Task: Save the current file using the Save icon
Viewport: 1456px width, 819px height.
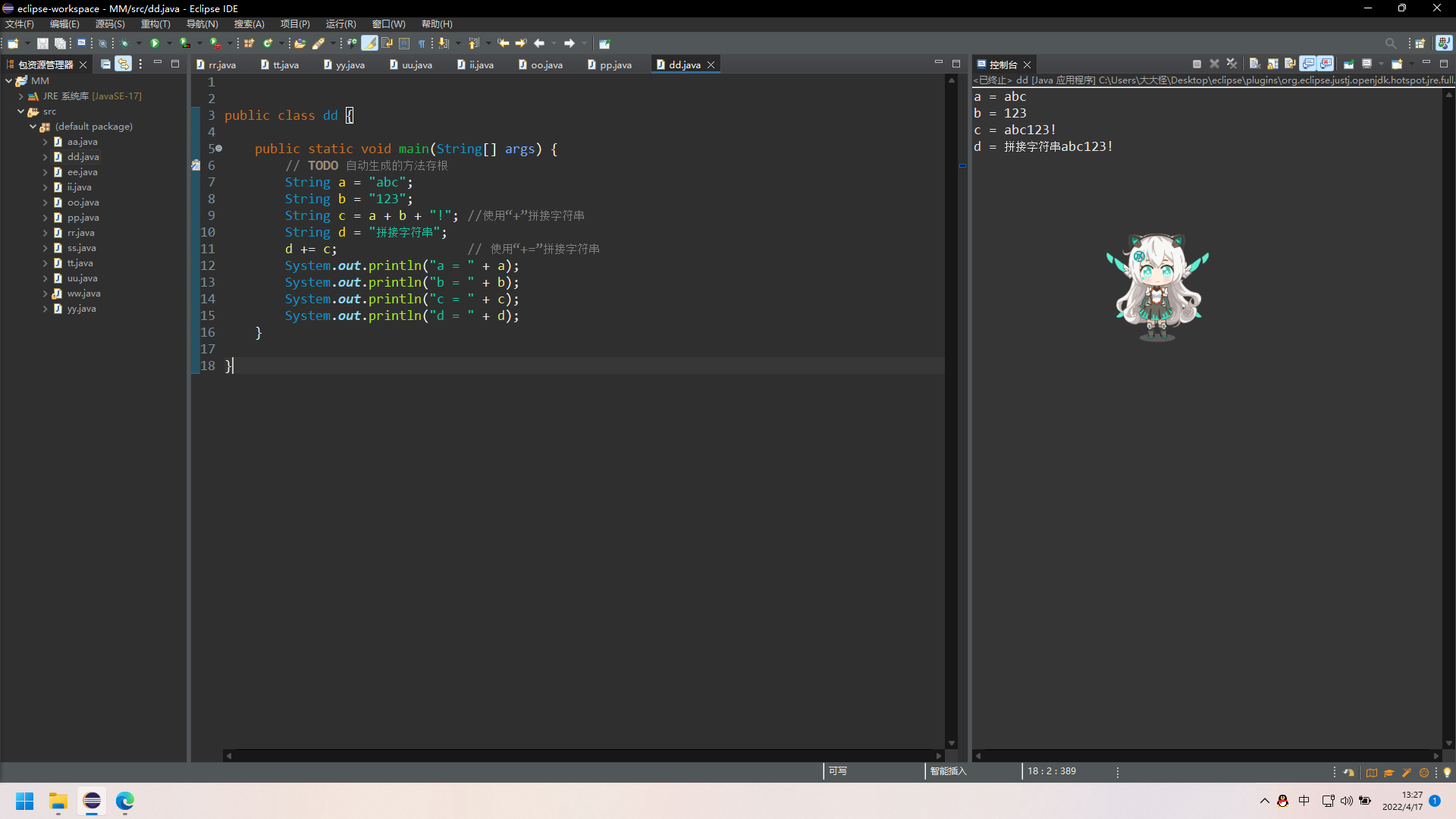Action: (42, 43)
